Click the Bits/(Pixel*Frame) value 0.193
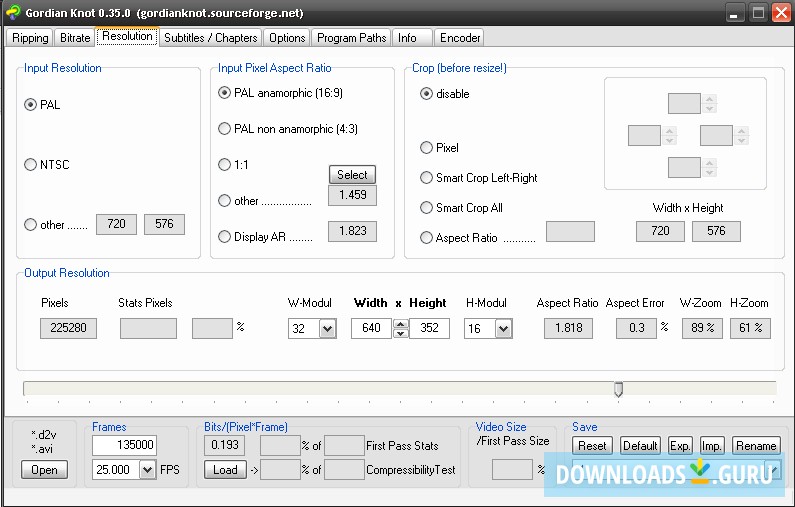Image resolution: width=795 pixels, height=507 pixels. (225, 445)
